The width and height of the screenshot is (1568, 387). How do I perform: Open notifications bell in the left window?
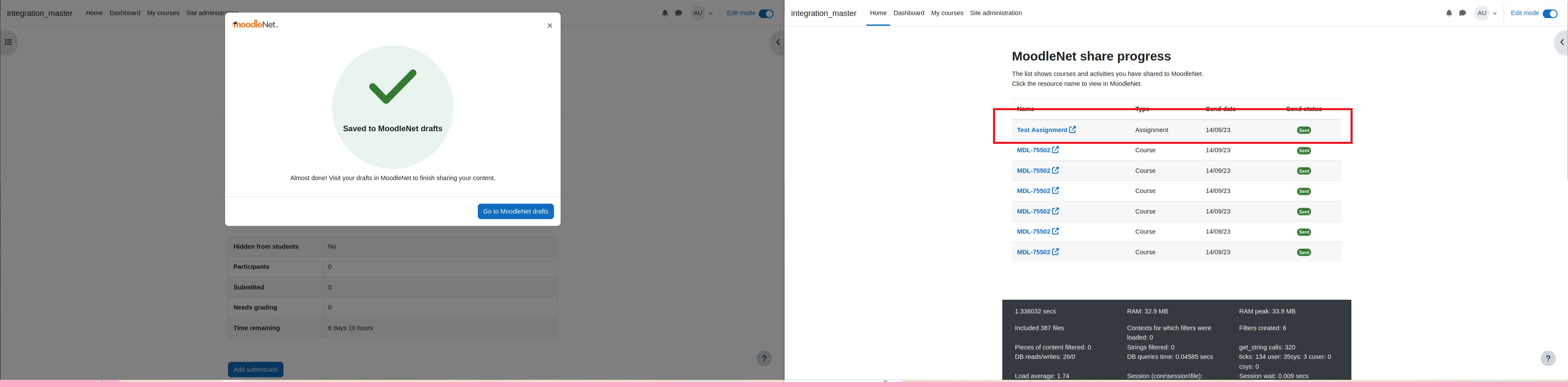tap(665, 13)
